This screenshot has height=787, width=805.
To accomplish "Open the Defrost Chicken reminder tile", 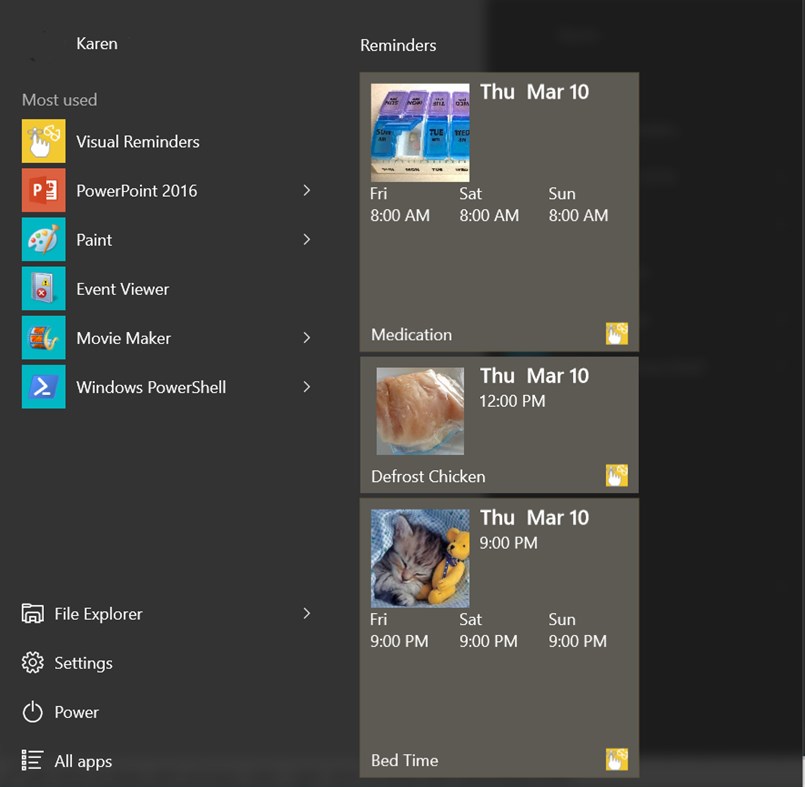I will click(x=499, y=424).
